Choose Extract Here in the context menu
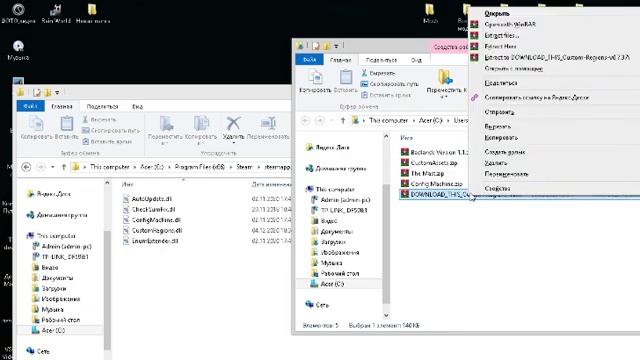Image resolution: width=640 pixels, height=360 pixels. (500, 46)
